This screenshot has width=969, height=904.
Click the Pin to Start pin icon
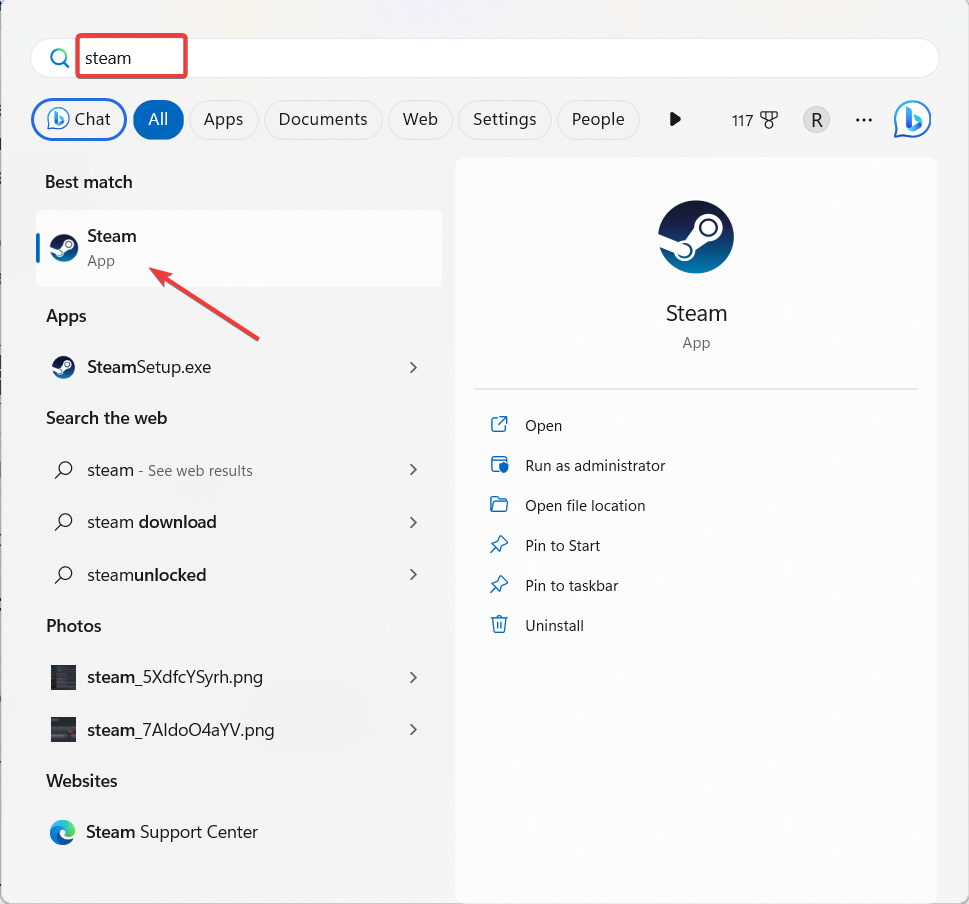pos(499,544)
